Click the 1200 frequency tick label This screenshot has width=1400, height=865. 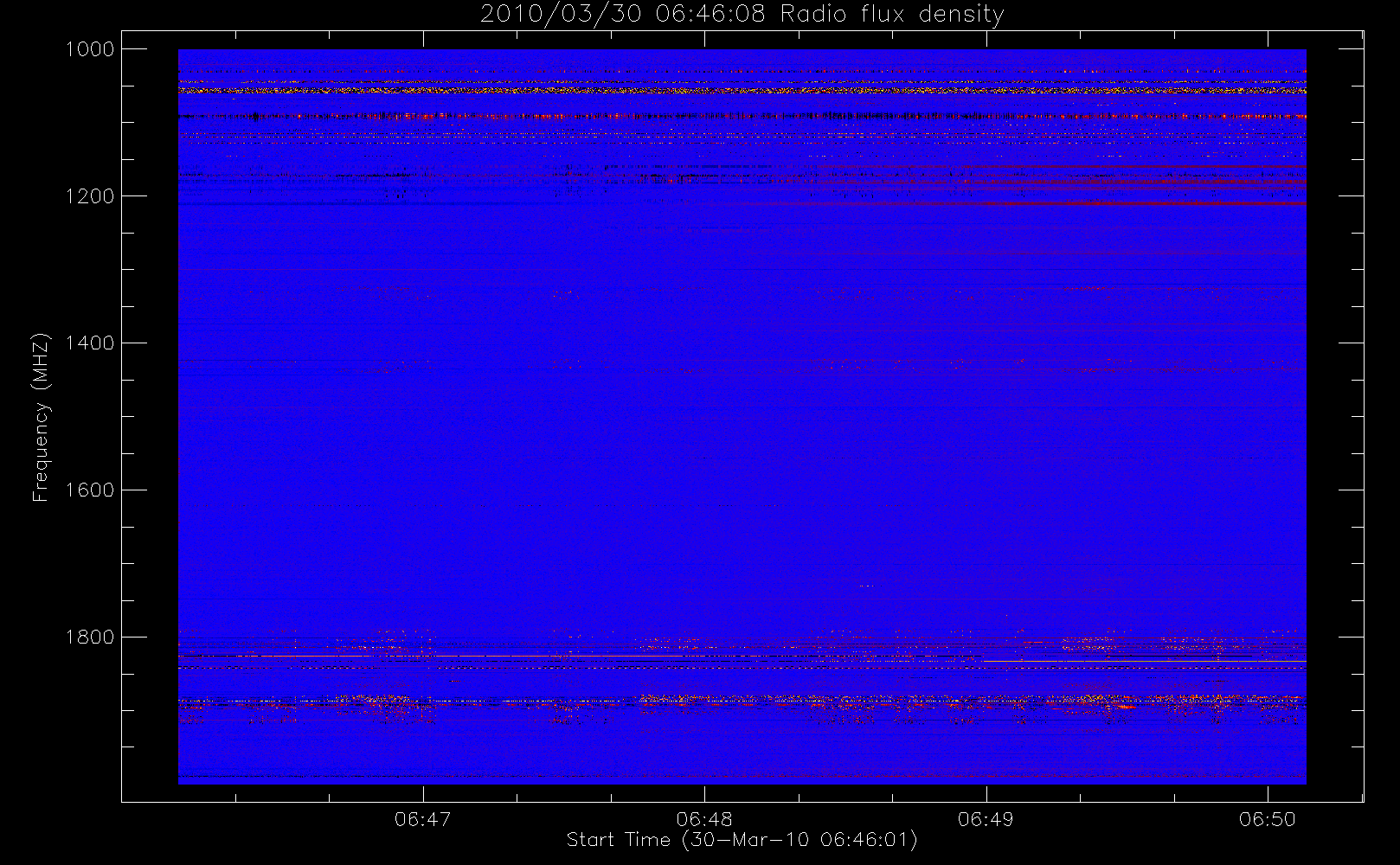coord(90,196)
